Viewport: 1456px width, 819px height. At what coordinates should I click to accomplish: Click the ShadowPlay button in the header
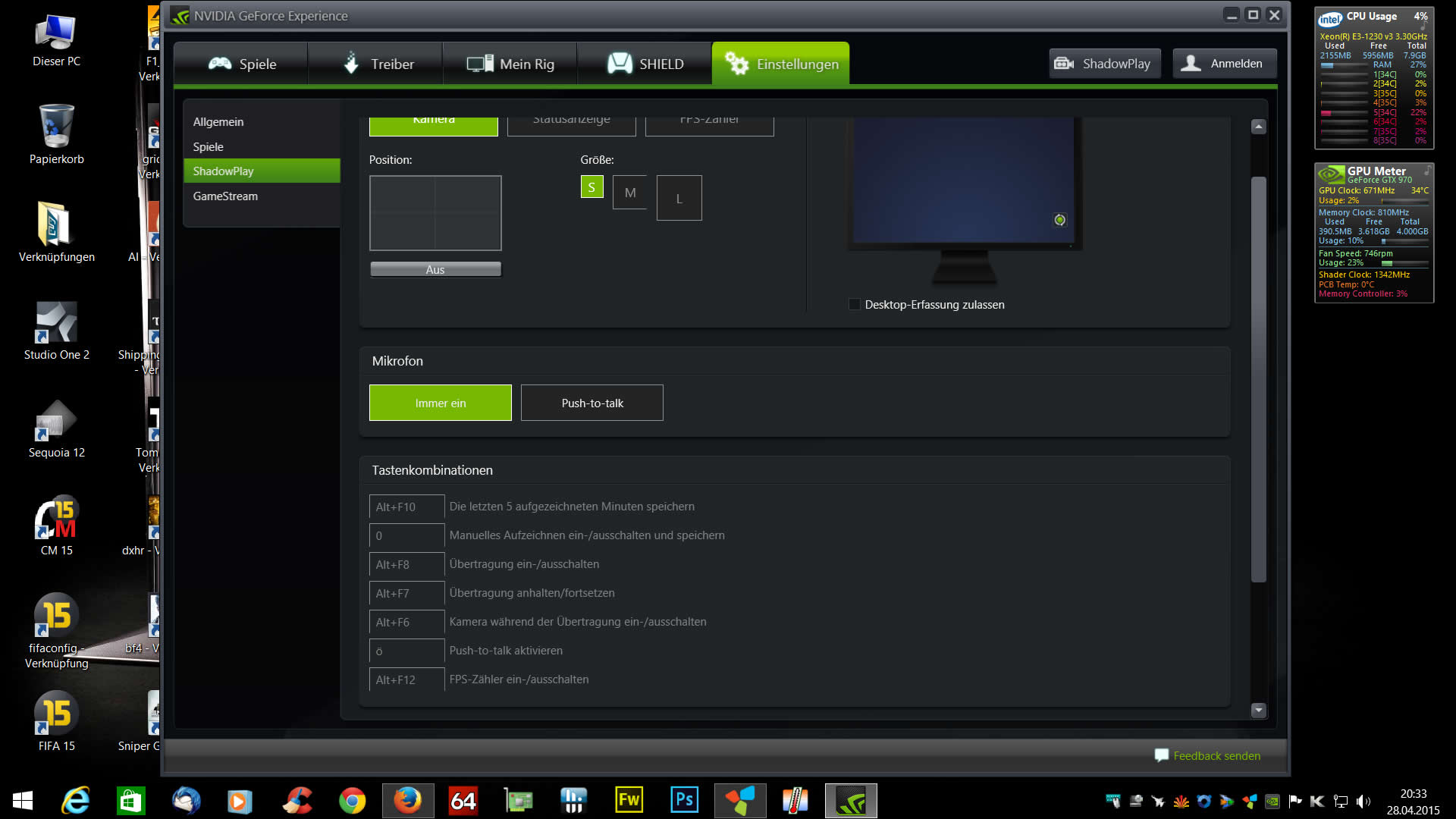[1105, 64]
